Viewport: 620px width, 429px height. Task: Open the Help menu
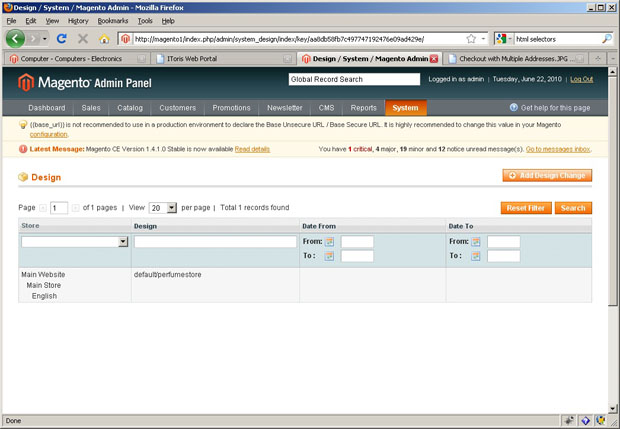(168, 21)
